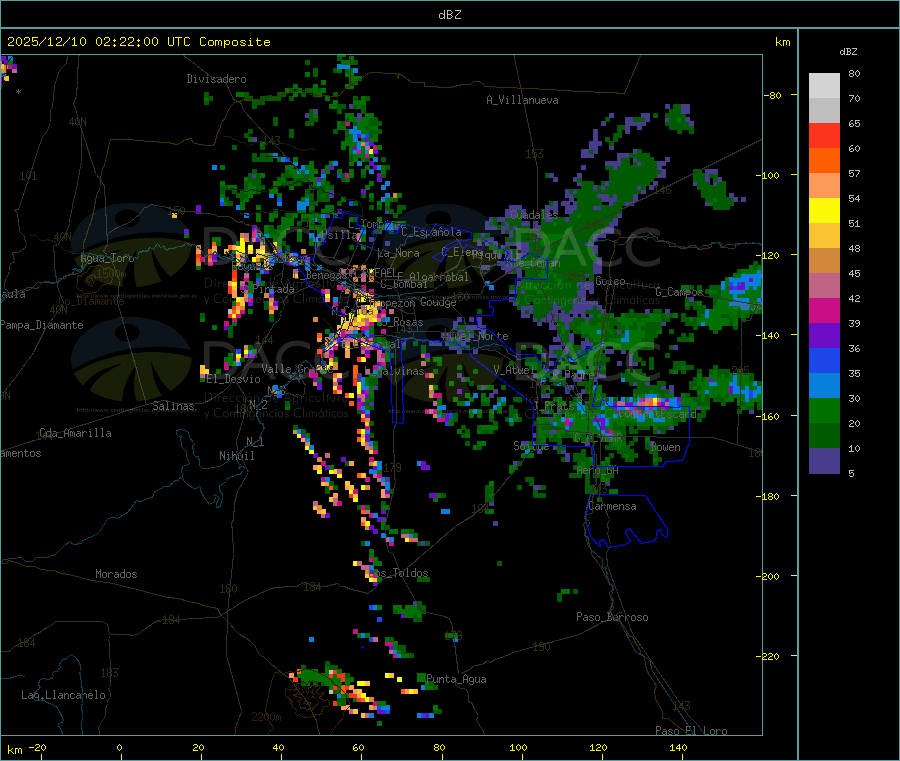Click the -20 tick on the horizontal axis

tap(37, 747)
